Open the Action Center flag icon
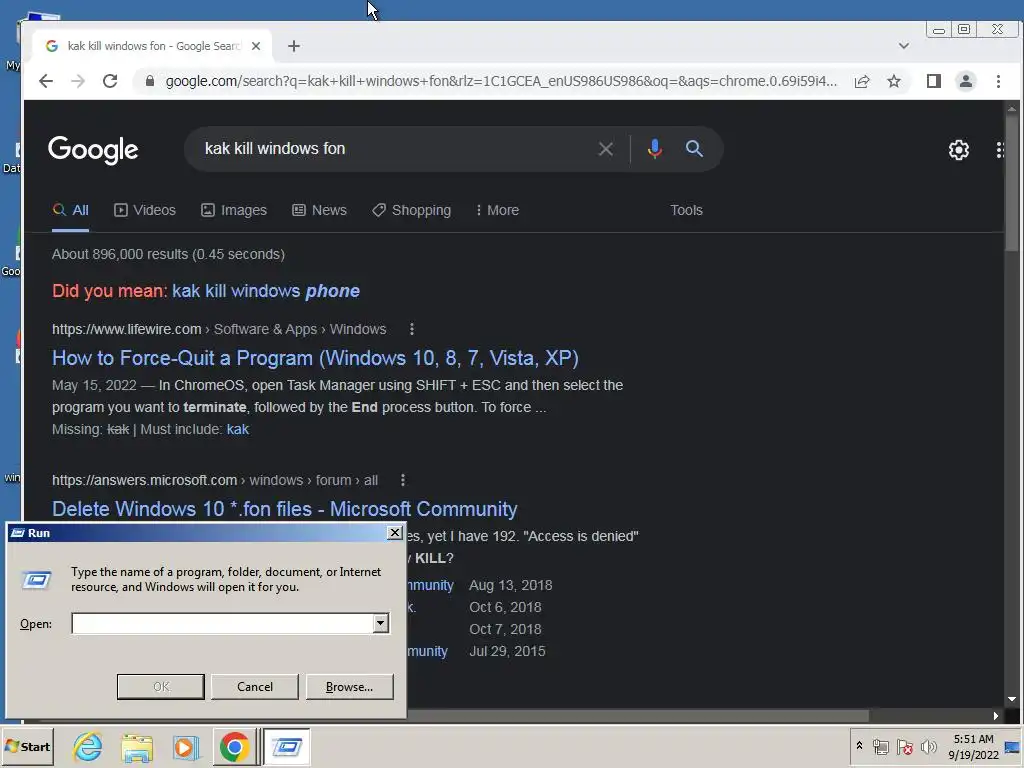Screen dimensions: 1024x768 [905, 746]
